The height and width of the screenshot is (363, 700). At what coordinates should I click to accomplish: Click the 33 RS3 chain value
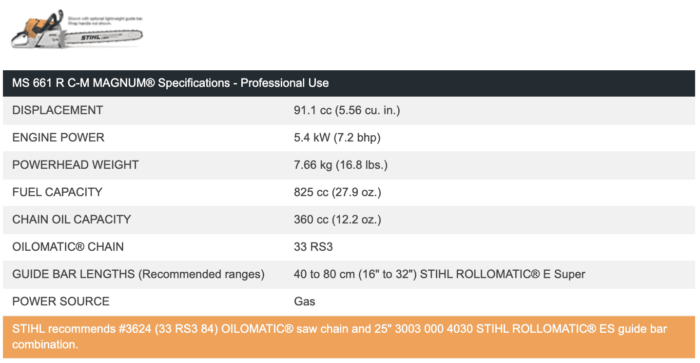click(x=313, y=246)
